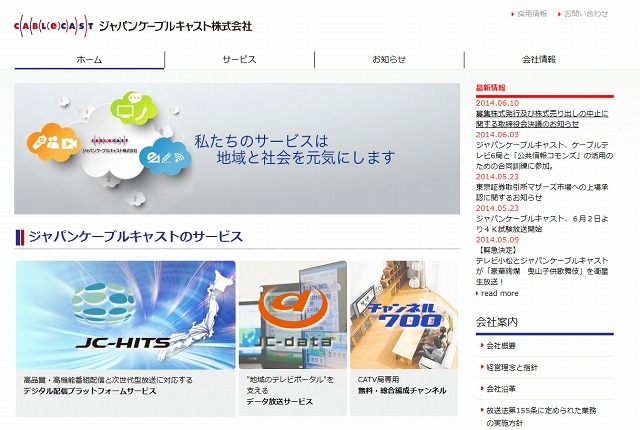Click the green monitor cloud icon
Image resolution: width=640 pixels, height=430 pixels.
133,109
